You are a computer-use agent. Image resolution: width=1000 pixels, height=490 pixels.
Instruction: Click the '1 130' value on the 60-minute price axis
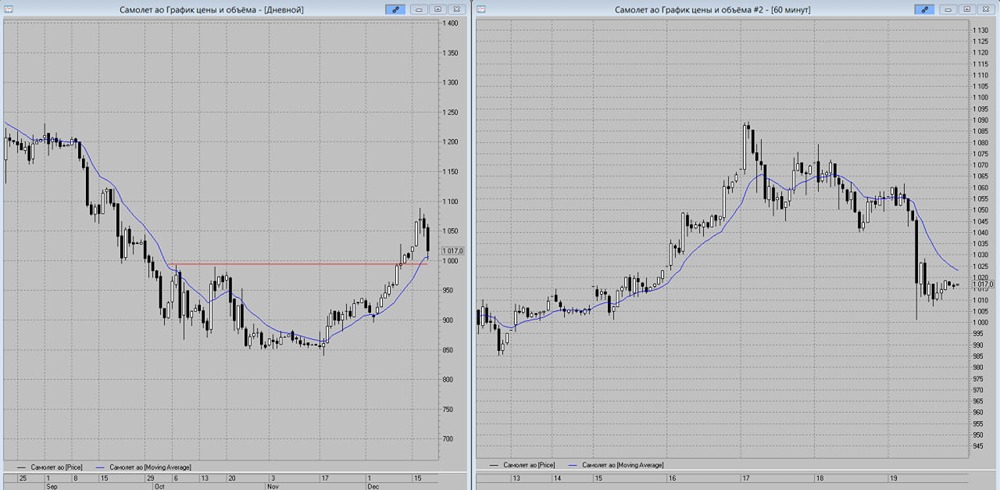click(979, 31)
